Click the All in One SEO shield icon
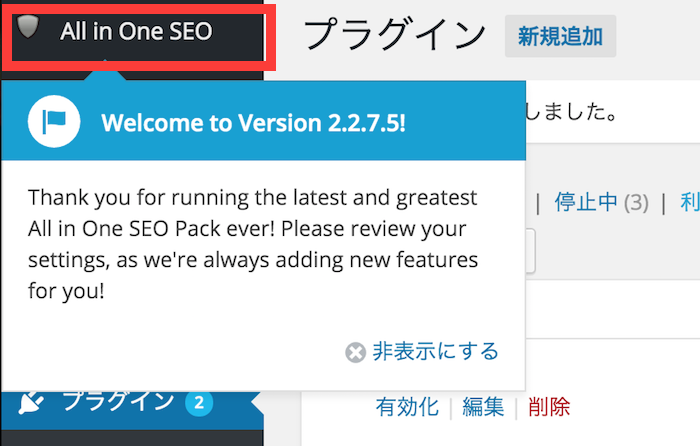The image size is (700, 446). point(28,26)
